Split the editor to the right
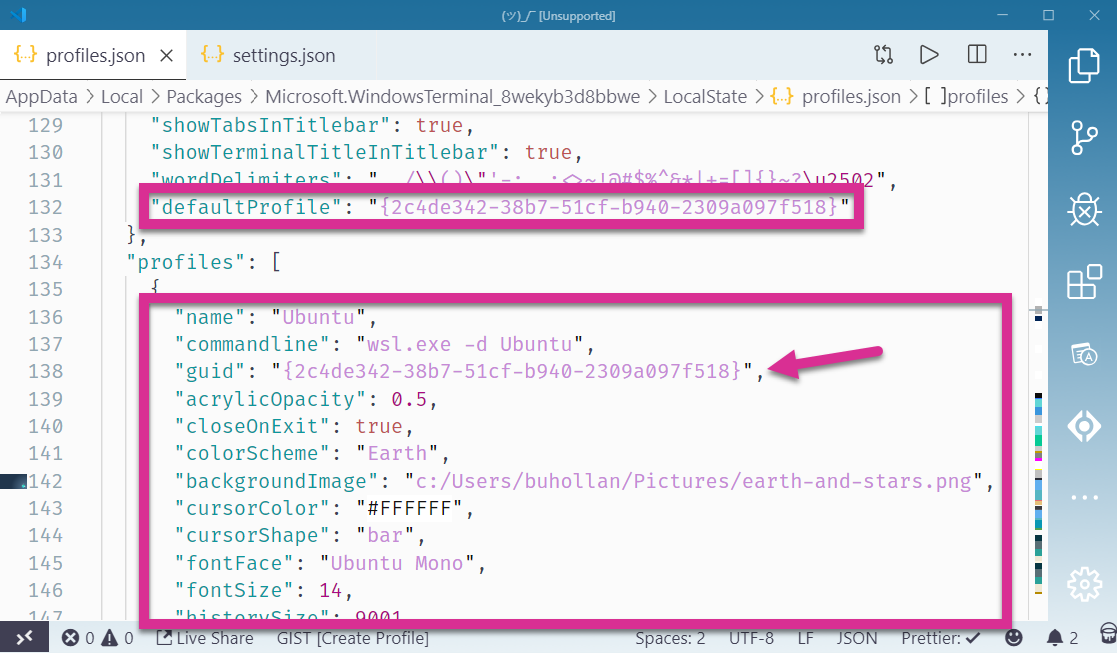1117x653 pixels. (977, 55)
